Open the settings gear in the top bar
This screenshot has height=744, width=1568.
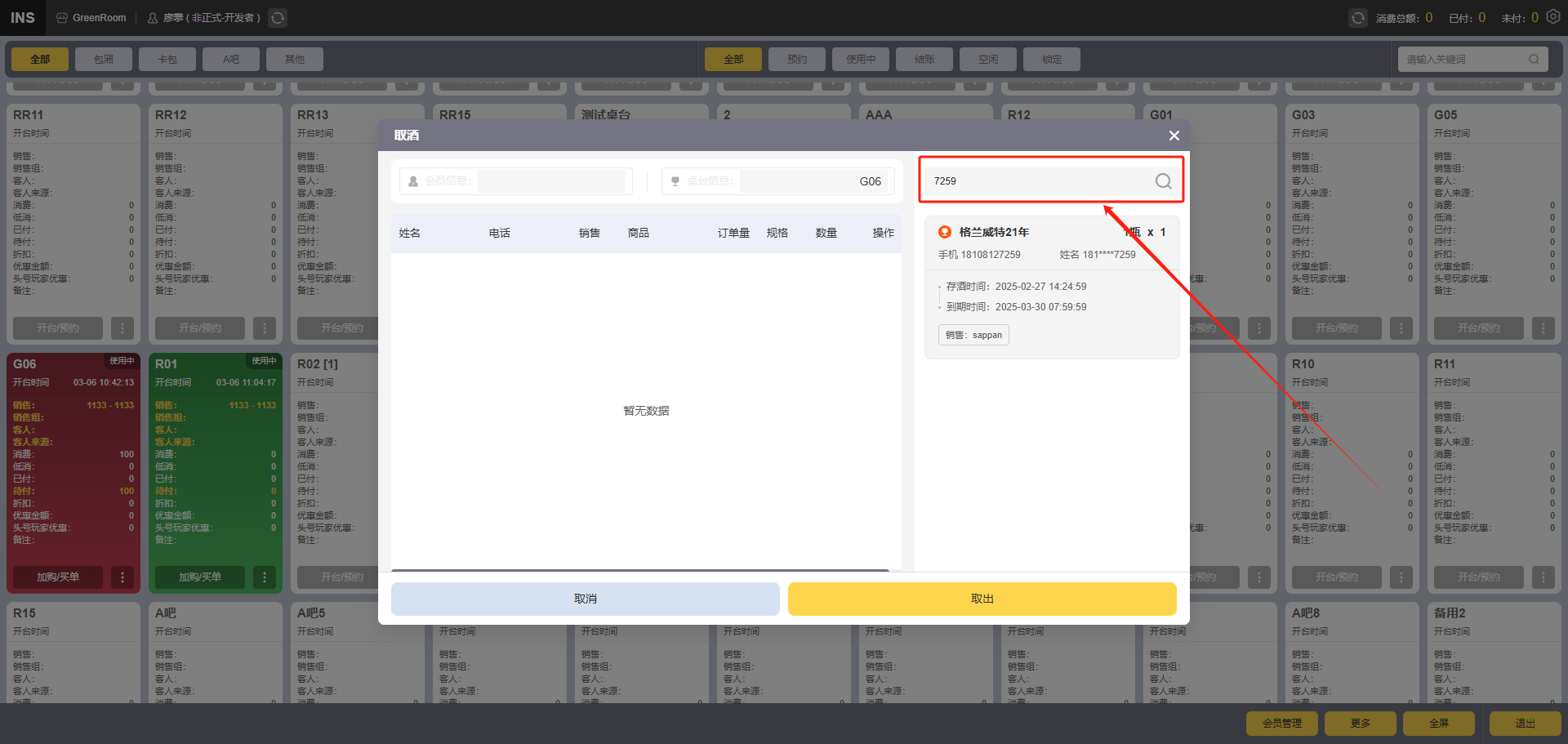[1553, 17]
